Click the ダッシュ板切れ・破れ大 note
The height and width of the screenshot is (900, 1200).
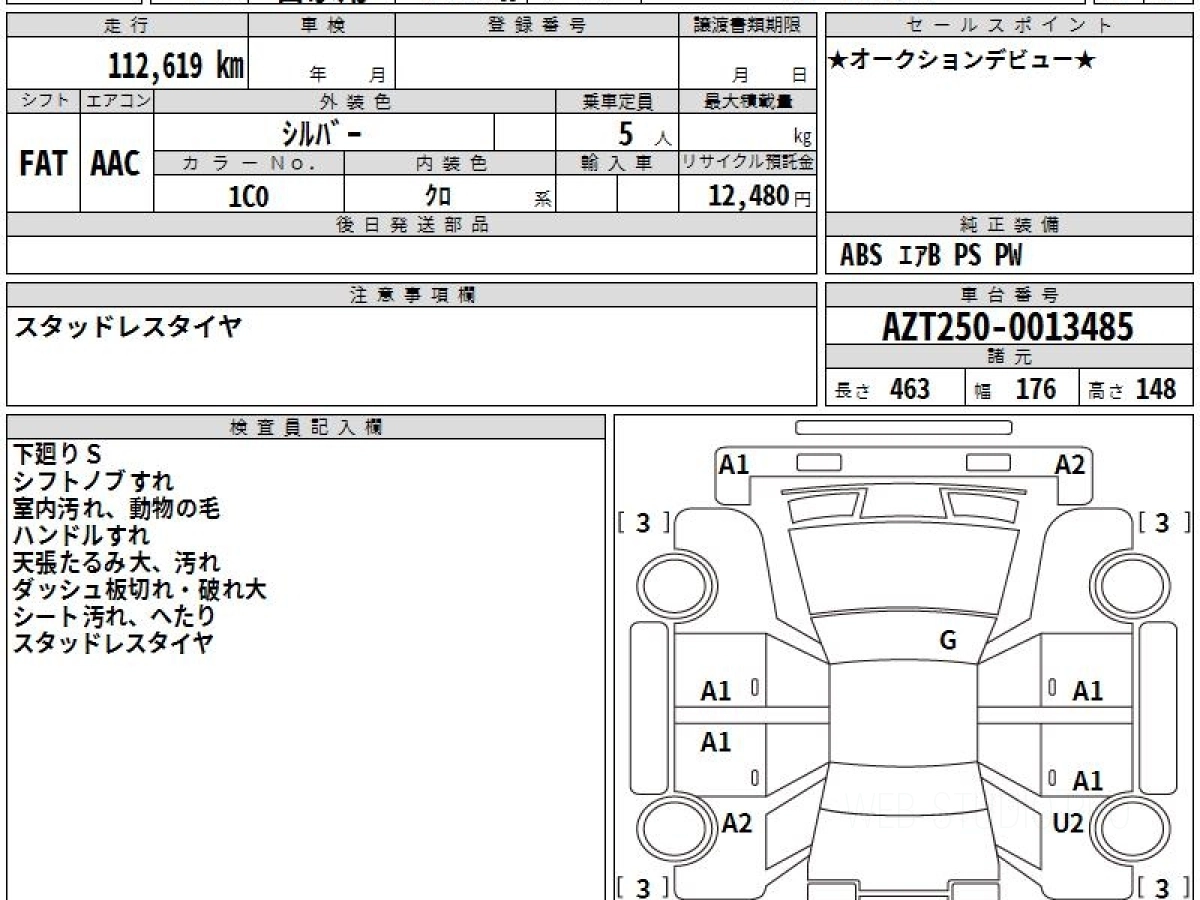pyautogui.click(x=140, y=589)
